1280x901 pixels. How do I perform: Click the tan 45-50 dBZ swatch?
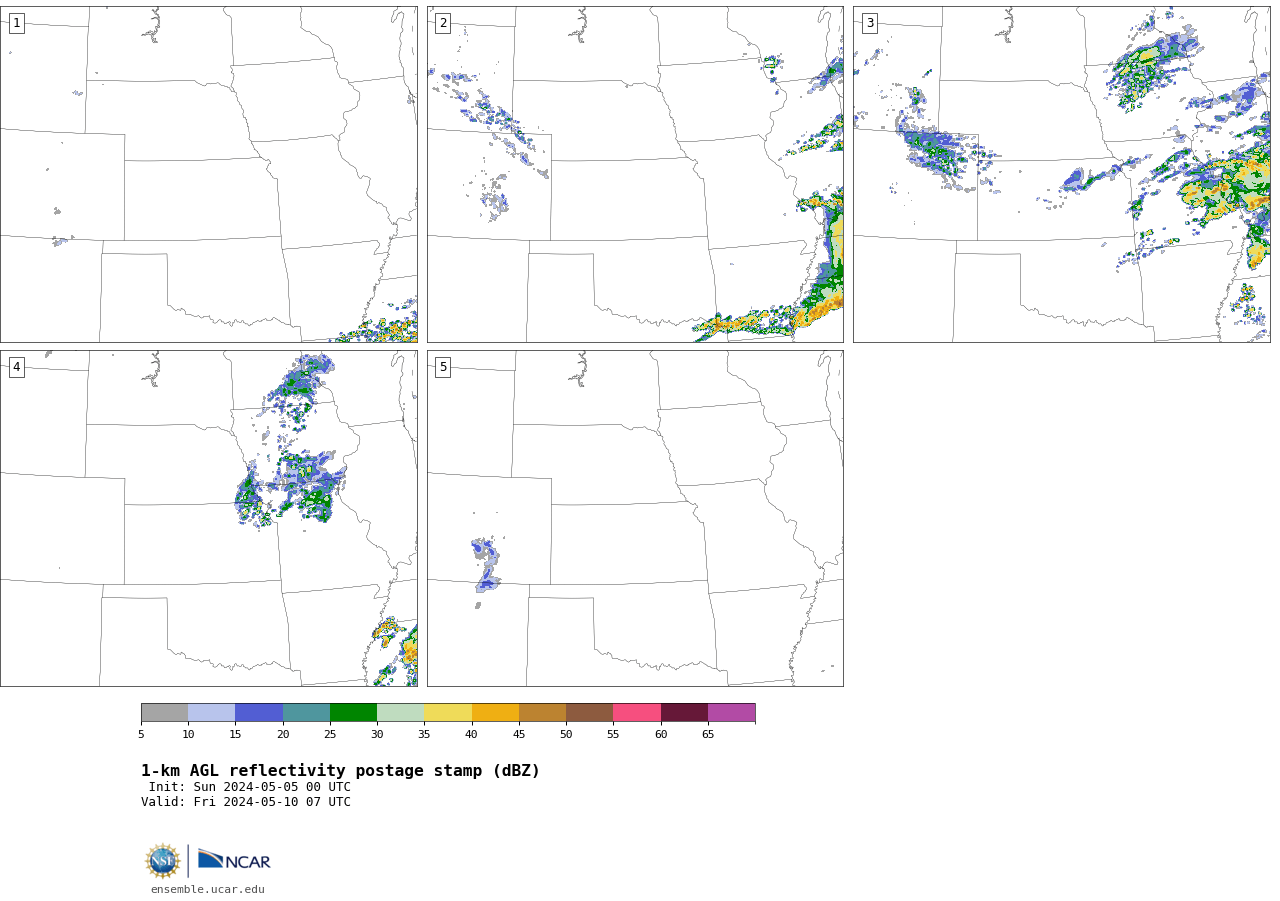542,712
